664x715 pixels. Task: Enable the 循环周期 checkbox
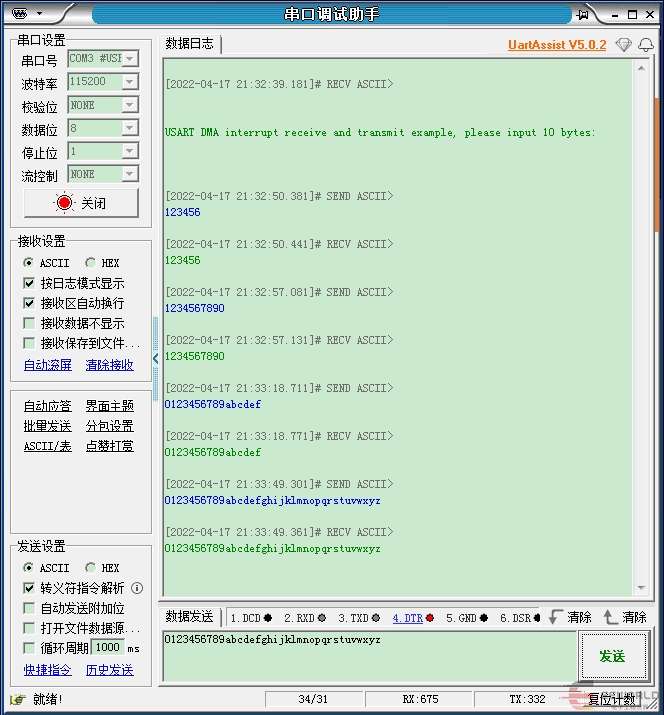click(x=30, y=648)
